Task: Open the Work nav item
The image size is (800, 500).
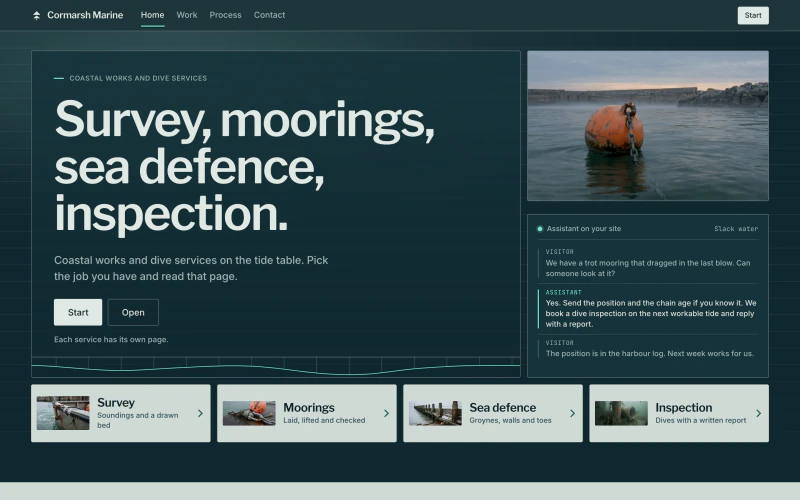Action: pos(187,15)
